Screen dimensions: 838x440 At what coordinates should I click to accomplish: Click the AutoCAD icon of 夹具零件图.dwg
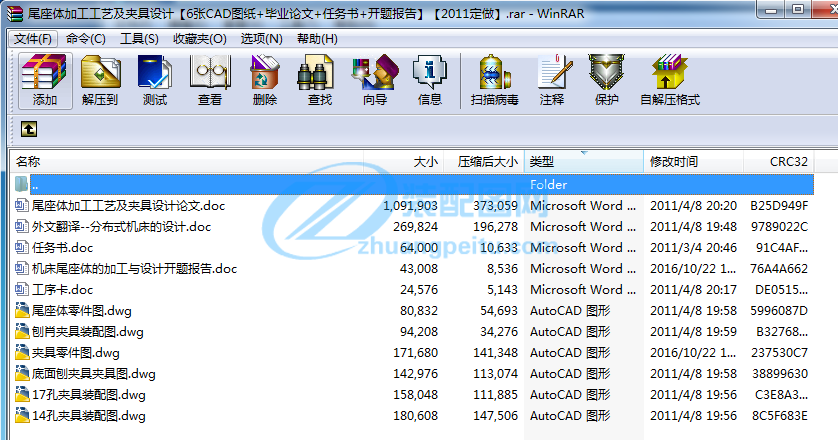coord(22,352)
